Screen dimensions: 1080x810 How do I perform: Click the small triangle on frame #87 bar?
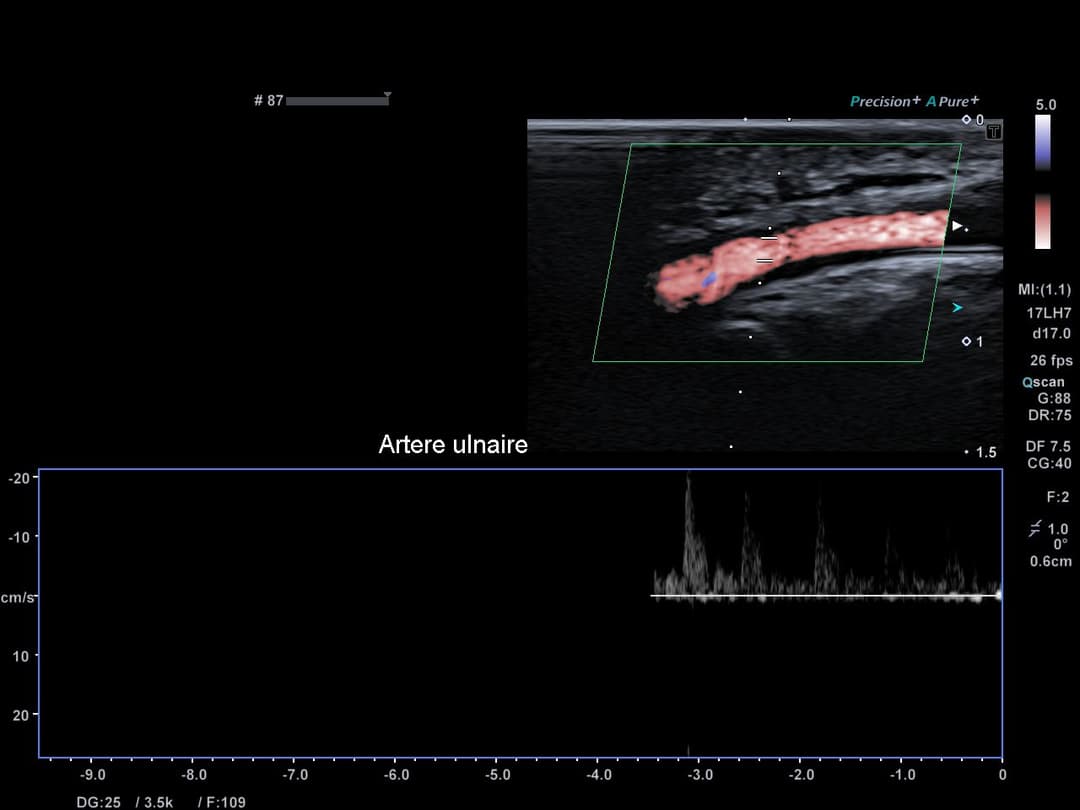click(x=387, y=96)
